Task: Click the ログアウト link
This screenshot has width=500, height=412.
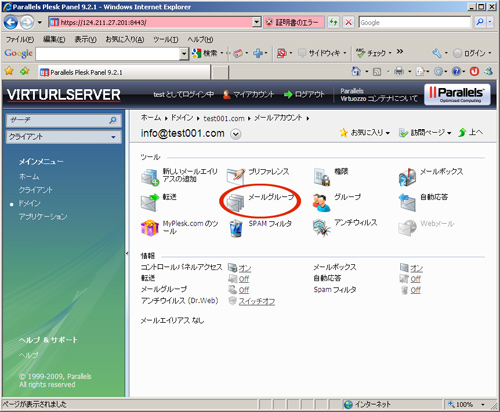Action: point(304,95)
